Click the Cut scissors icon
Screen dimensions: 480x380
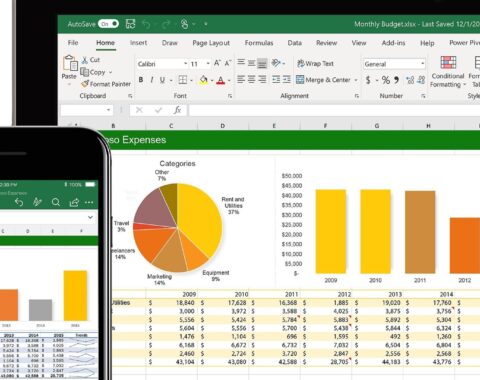[x=85, y=60]
